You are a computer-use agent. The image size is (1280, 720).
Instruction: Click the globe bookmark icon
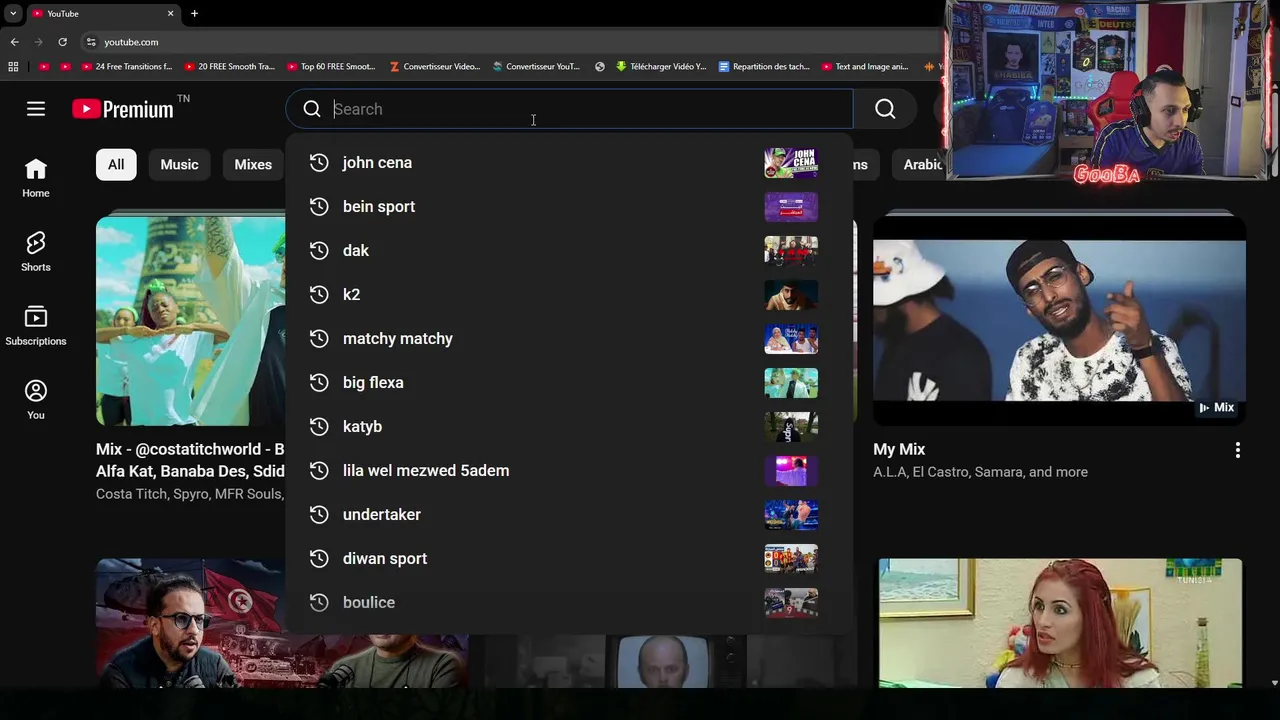[600, 67]
